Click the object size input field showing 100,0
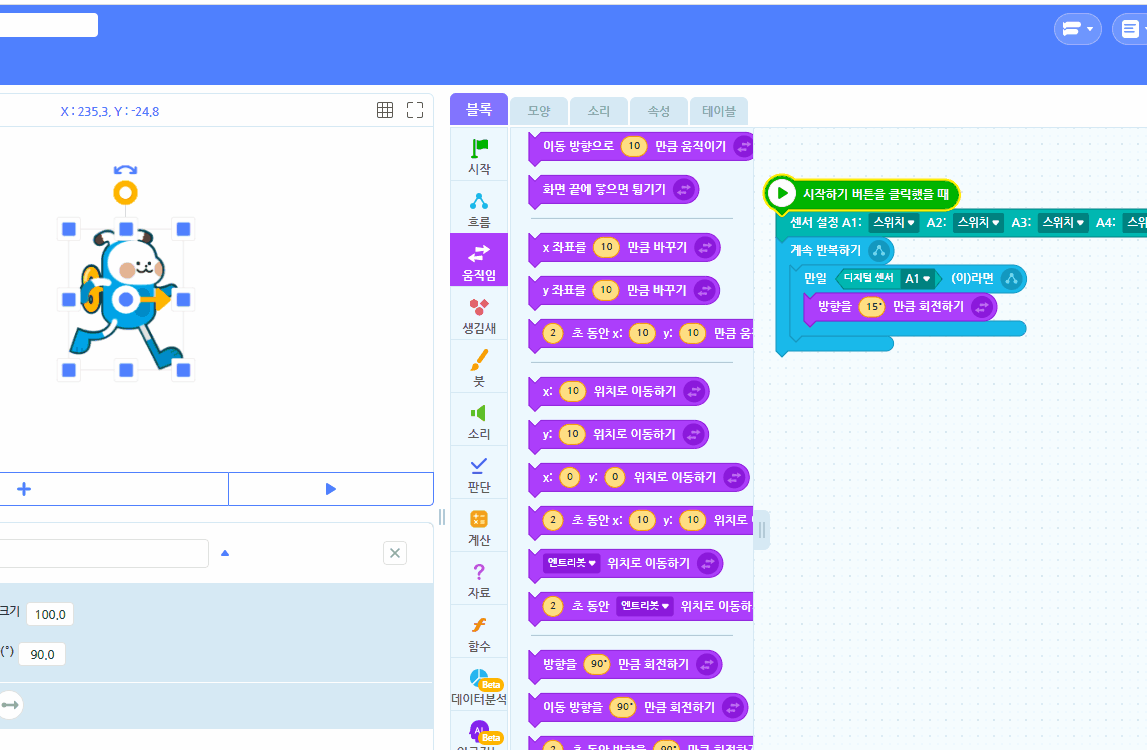This screenshot has height=750, width=1147. click(x=50, y=614)
